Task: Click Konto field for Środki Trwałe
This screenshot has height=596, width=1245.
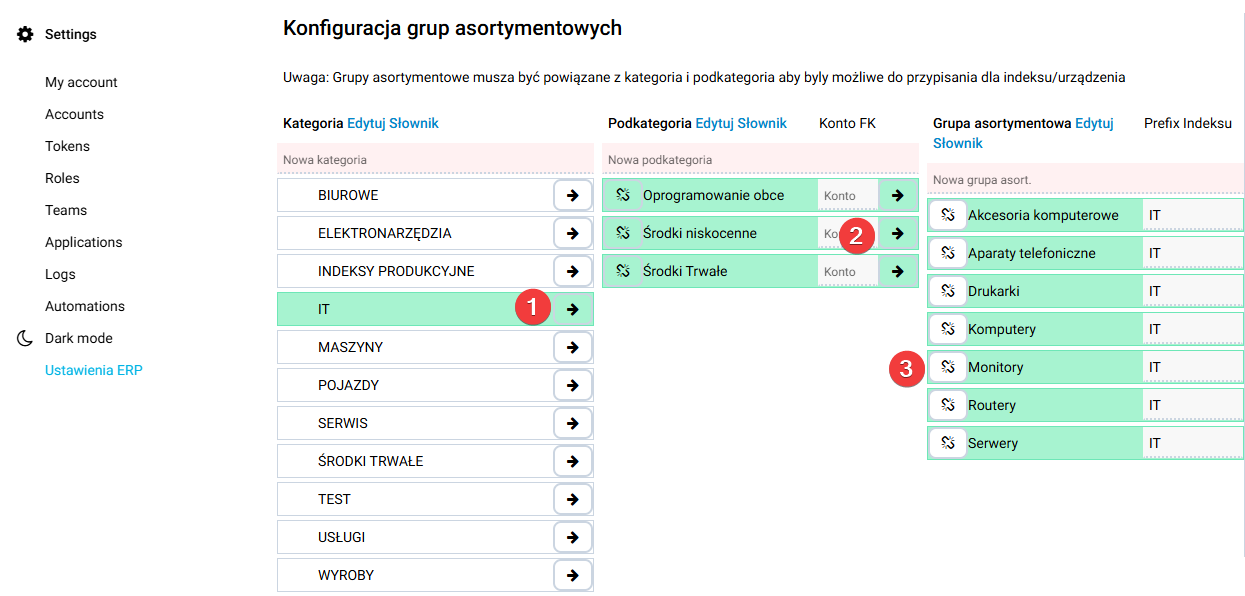Action: click(x=848, y=271)
